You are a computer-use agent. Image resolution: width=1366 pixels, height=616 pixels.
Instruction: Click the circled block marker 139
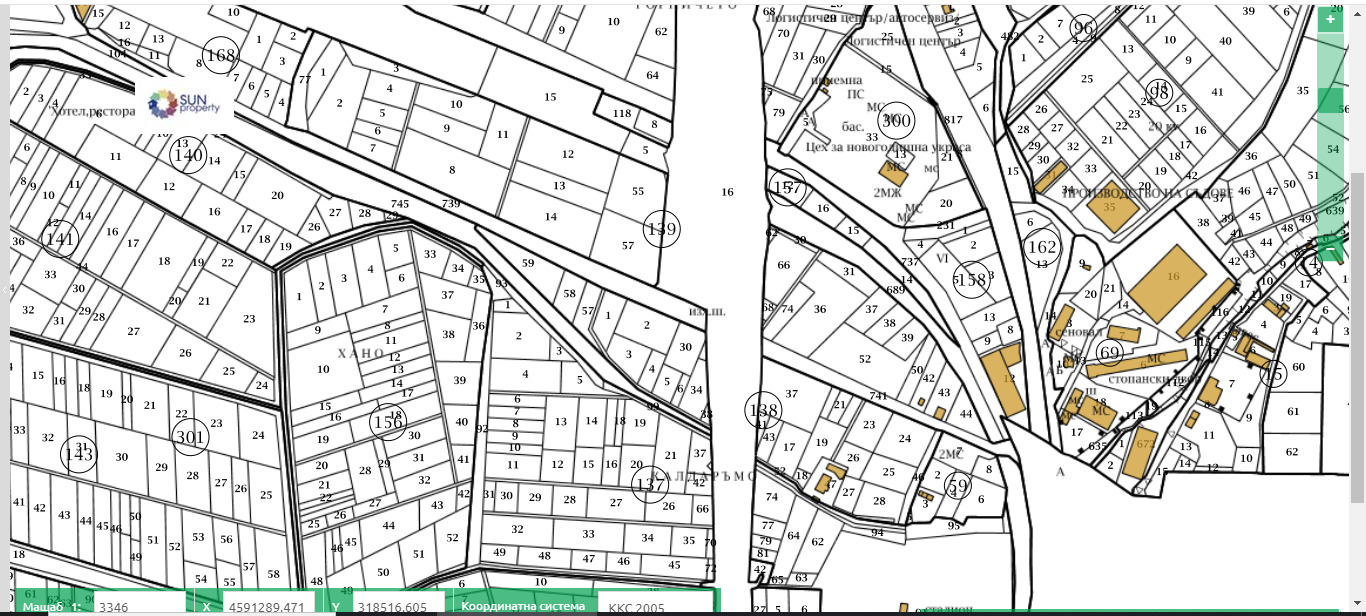661,230
